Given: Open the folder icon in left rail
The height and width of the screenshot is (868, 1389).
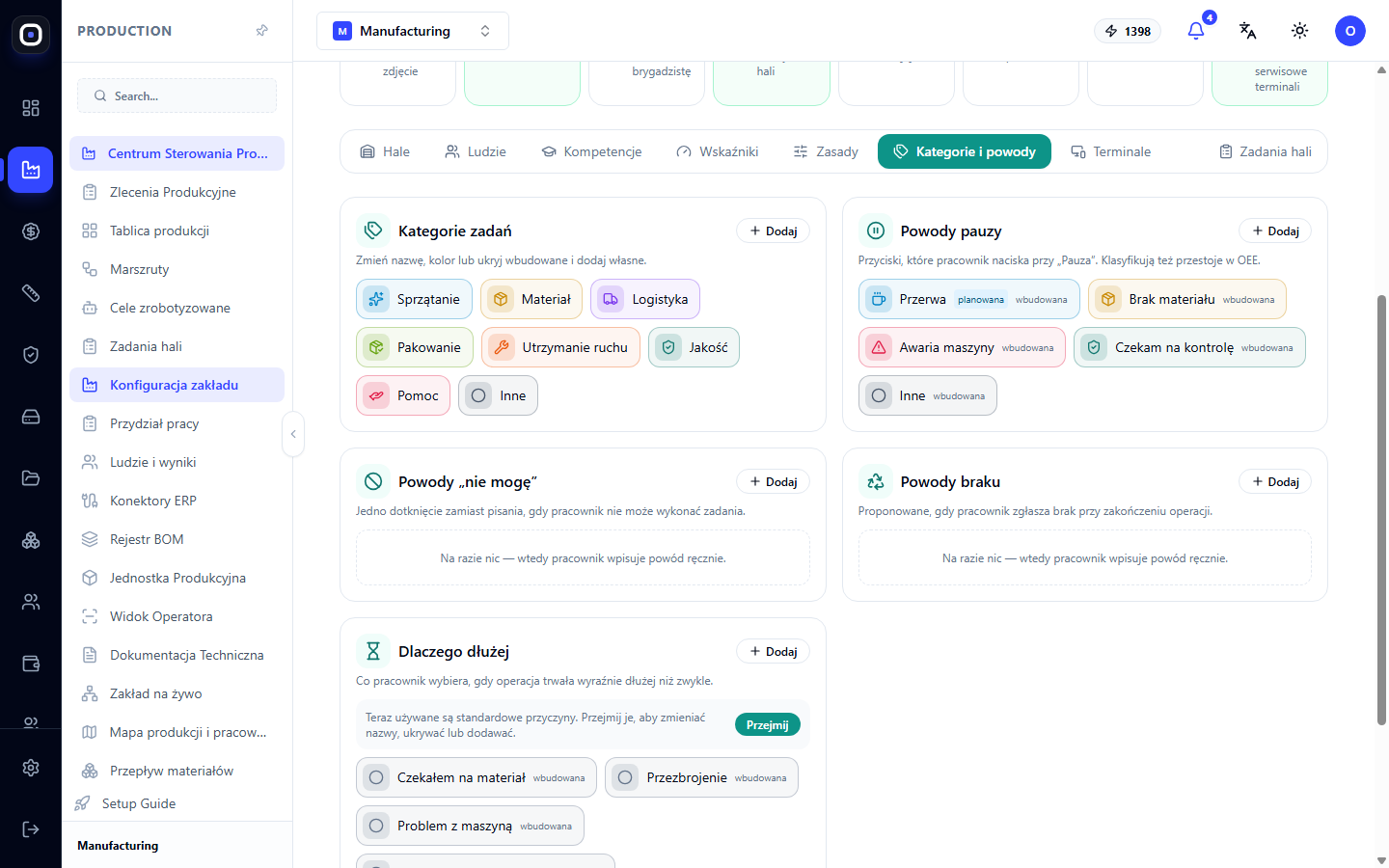Looking at the screenshot, I should [31, 478].
